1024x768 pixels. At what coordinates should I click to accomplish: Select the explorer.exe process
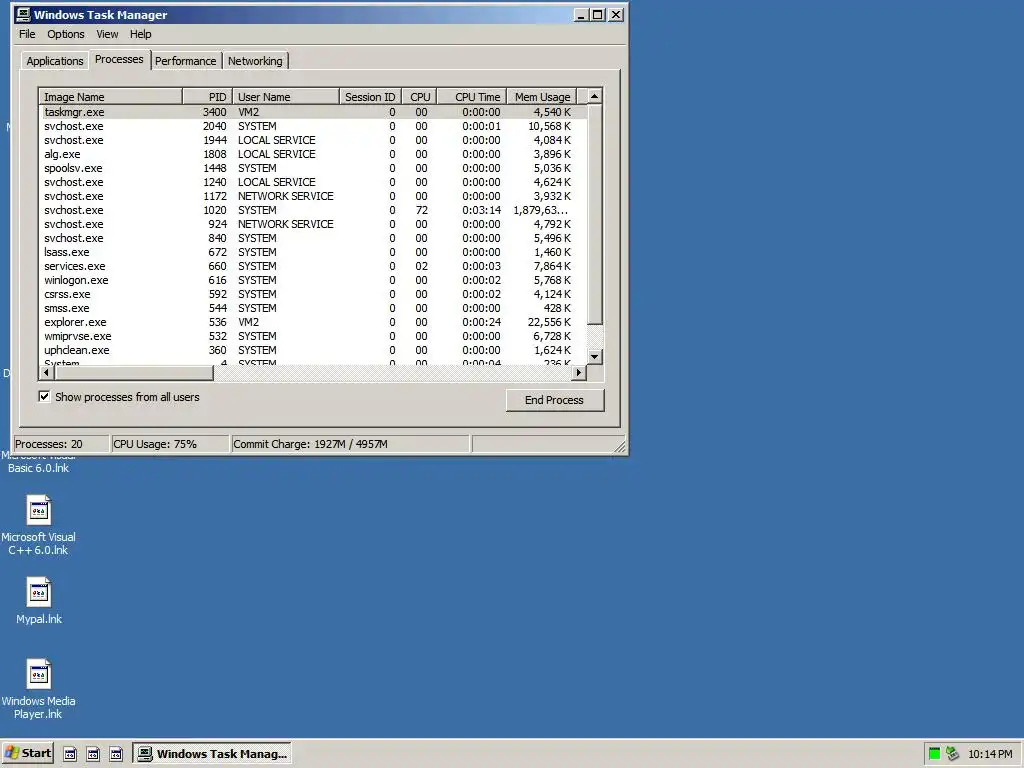tap(313, 323)
